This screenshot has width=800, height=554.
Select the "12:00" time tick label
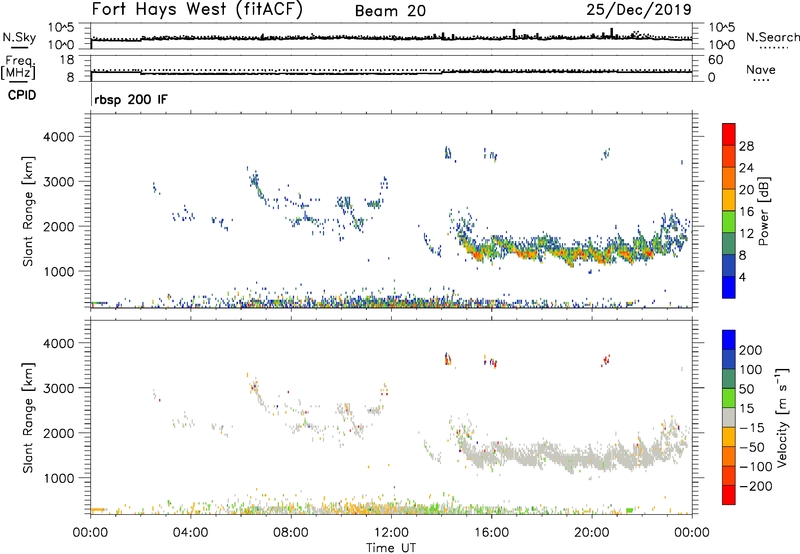point(391,533)
